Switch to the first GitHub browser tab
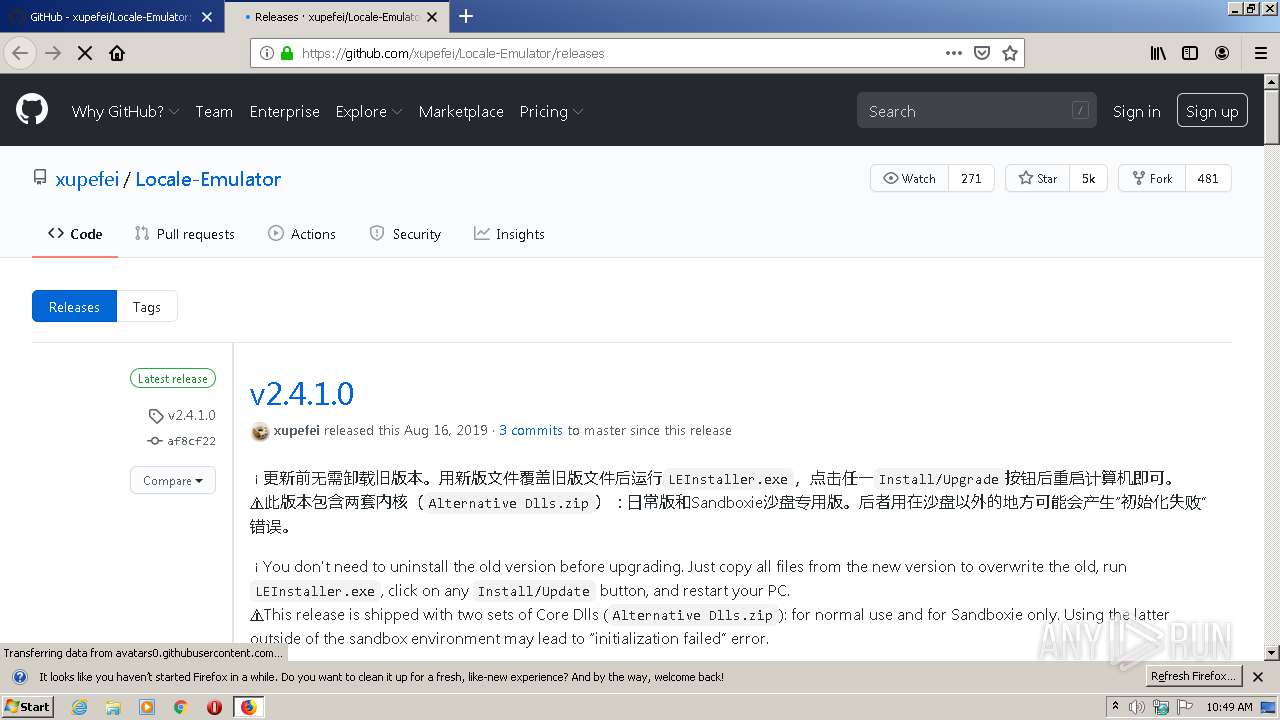Image resolution: width=1280 pixels, height=720 pixels. tap(110, 16)
